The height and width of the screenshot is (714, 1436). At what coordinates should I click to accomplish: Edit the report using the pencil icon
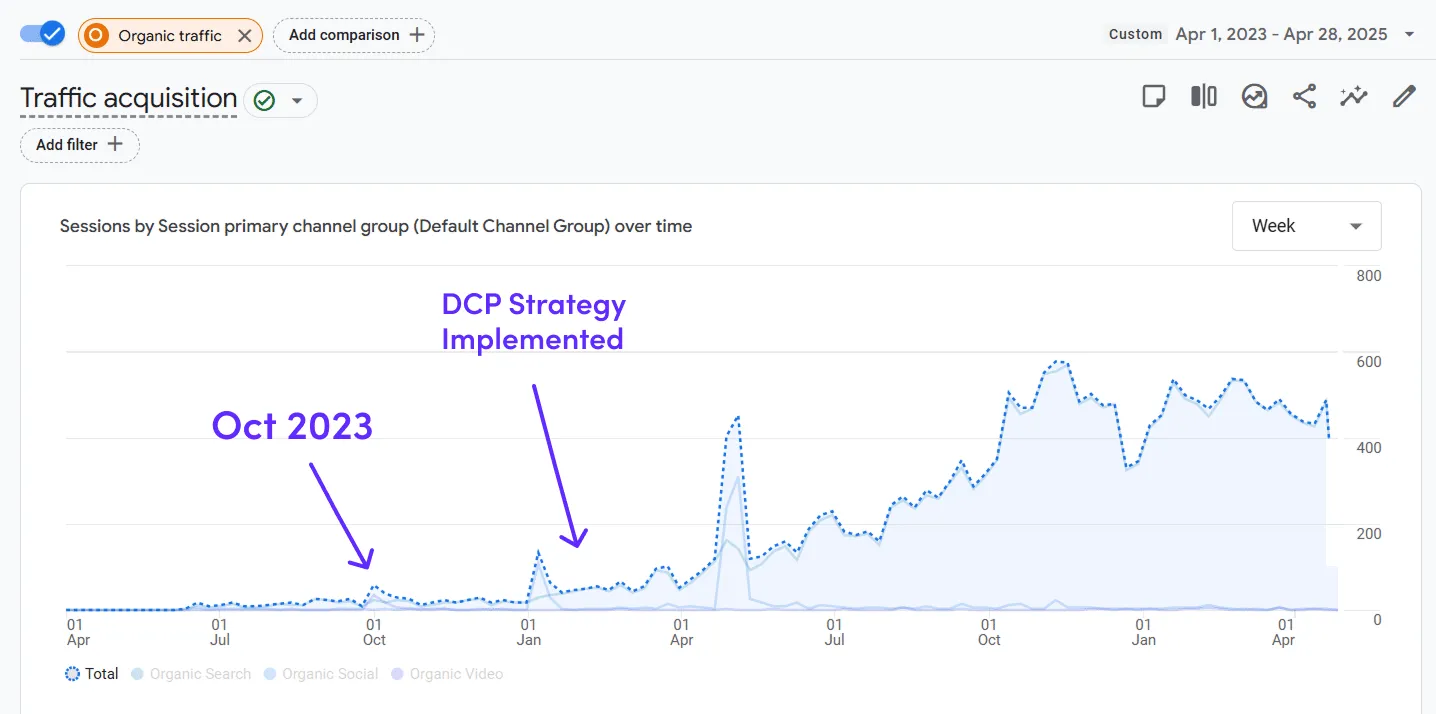tap(1404, 96)
